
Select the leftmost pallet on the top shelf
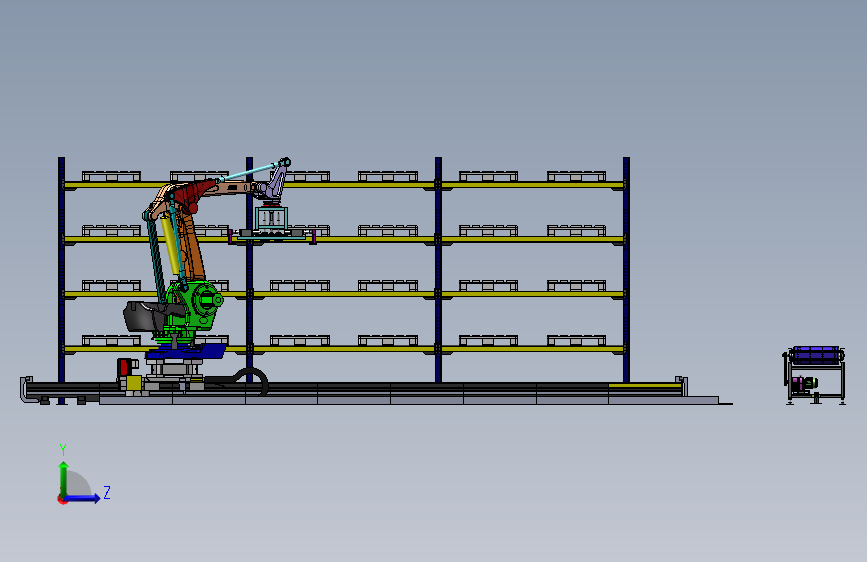point(111,176)
